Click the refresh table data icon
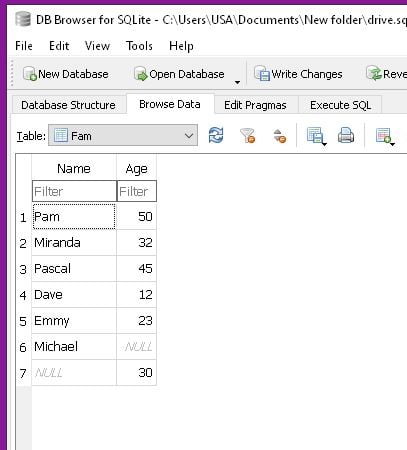Viewport: 407px width, 450px height. pos(216,136)
